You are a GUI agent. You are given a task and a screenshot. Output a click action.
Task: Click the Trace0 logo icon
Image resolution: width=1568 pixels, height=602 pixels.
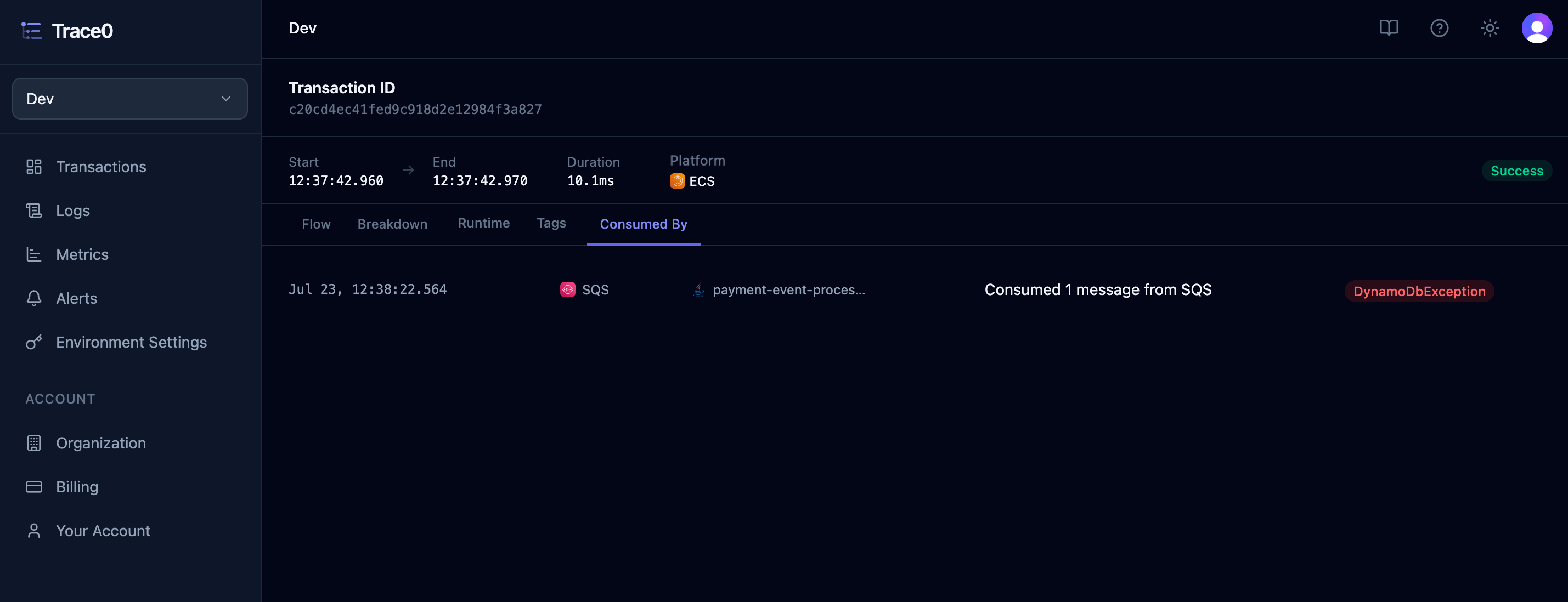tap(31, 31)
